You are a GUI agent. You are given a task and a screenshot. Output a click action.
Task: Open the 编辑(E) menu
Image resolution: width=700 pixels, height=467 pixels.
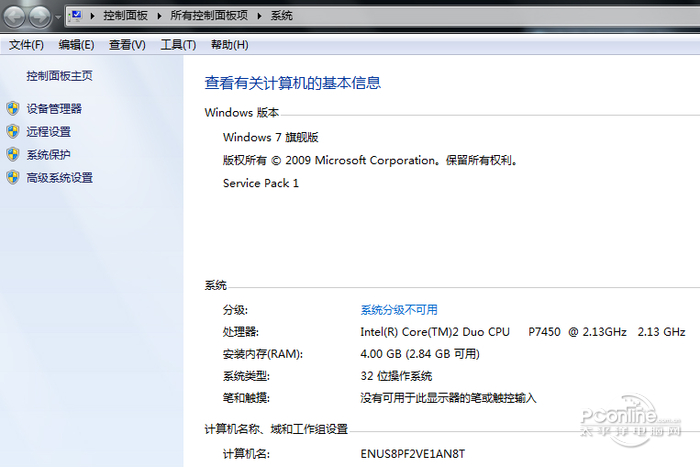[76, 45]
